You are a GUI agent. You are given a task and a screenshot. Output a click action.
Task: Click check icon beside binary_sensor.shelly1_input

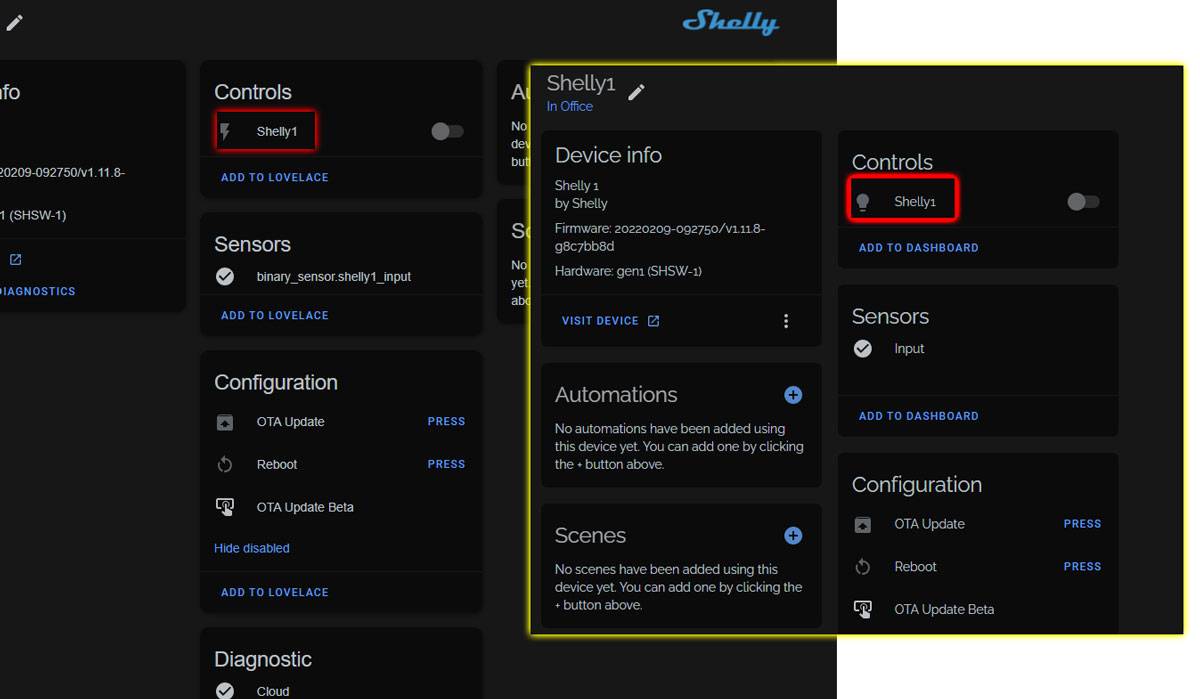(225, 276)
